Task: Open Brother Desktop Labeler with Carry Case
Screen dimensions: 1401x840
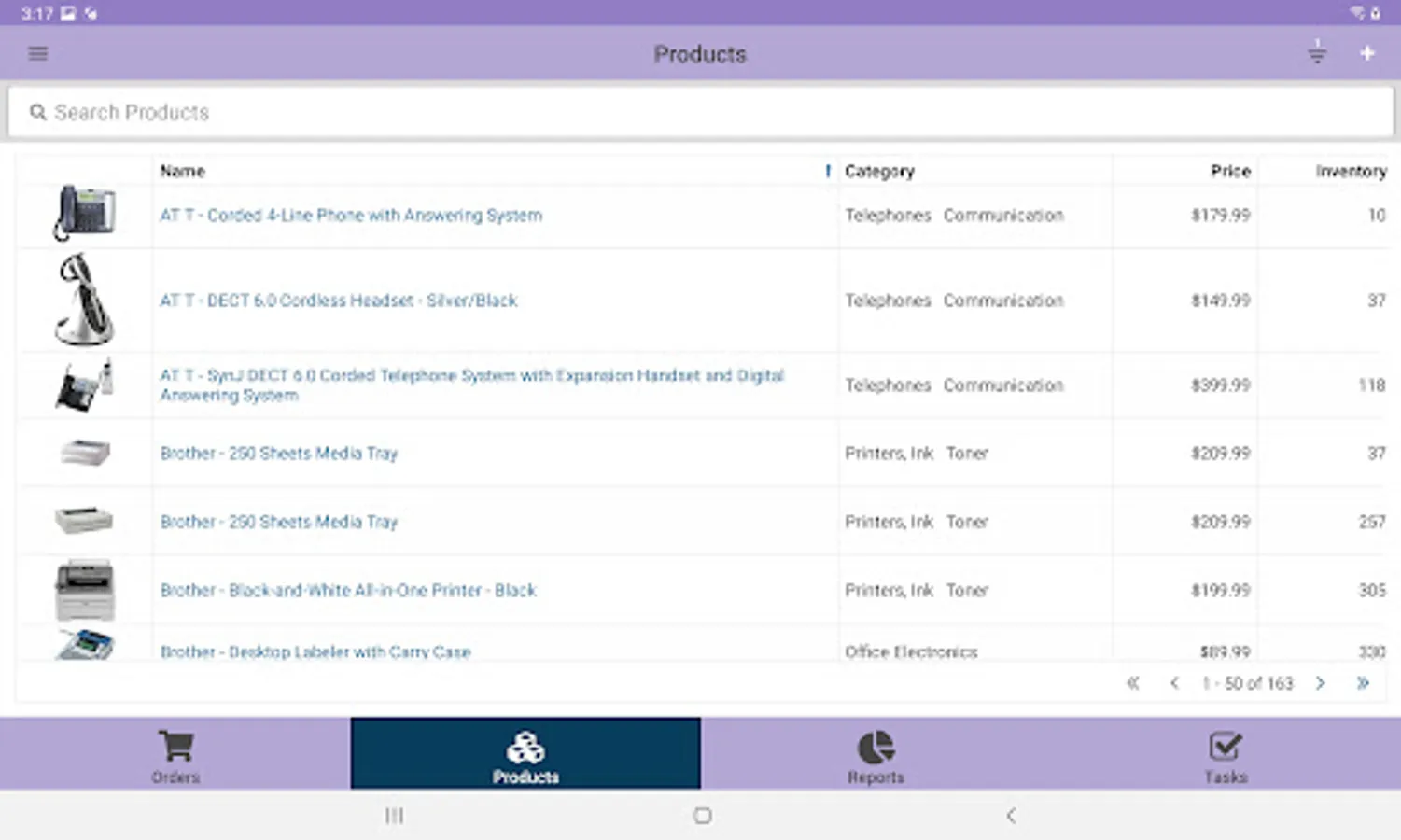Action: click(315, 651)
